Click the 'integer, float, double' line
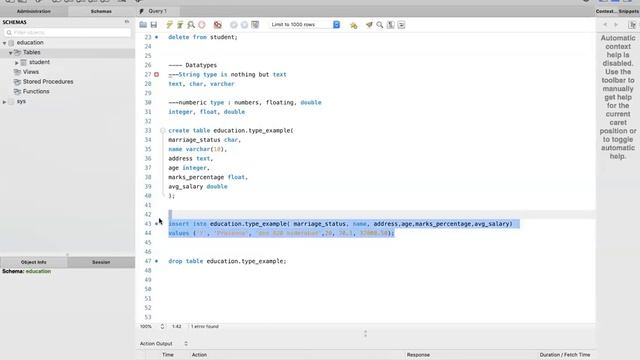Image resolution: width=640 pixels, height=360 pixels. [x=207, y=112]
